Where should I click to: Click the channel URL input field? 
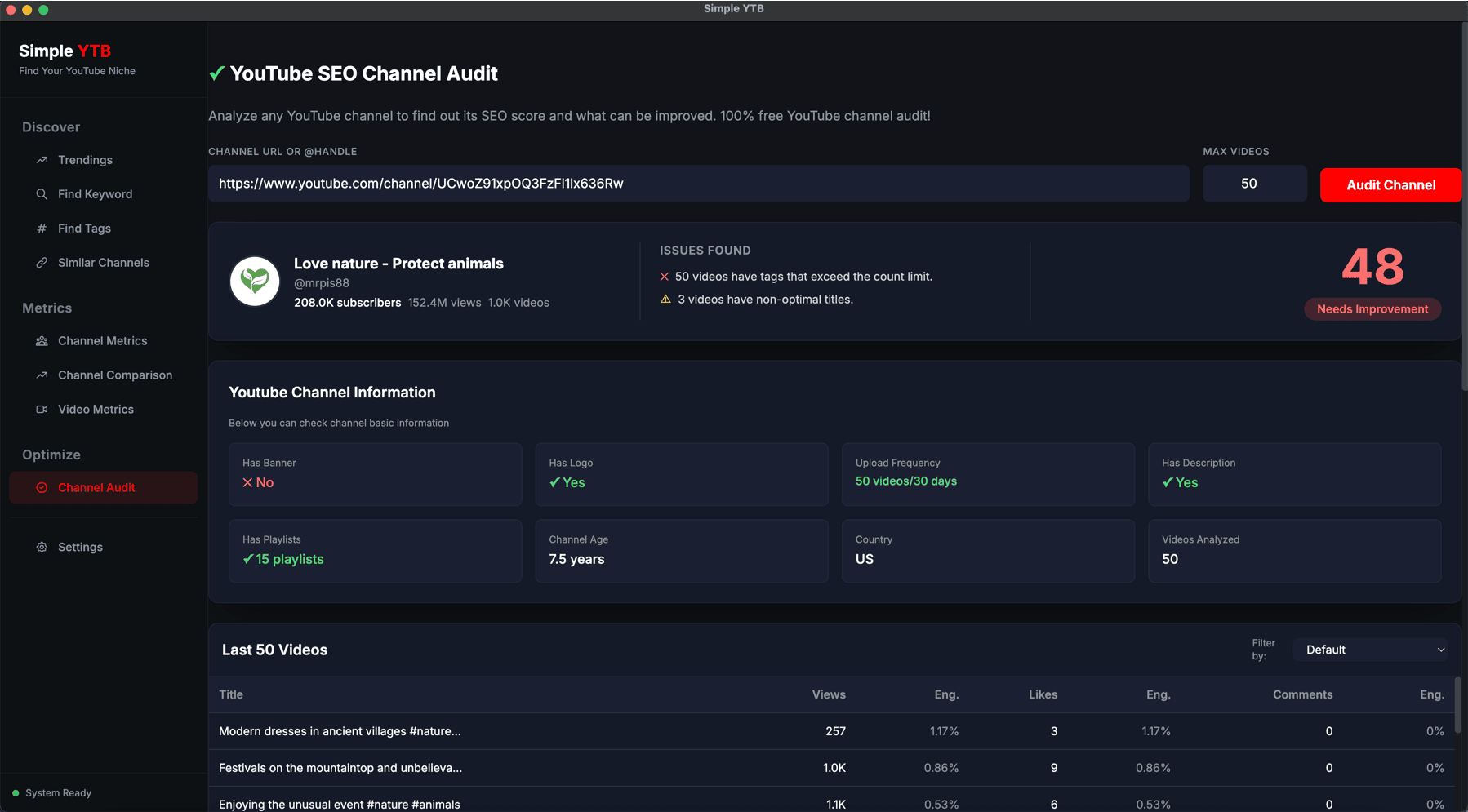(698, 184)
